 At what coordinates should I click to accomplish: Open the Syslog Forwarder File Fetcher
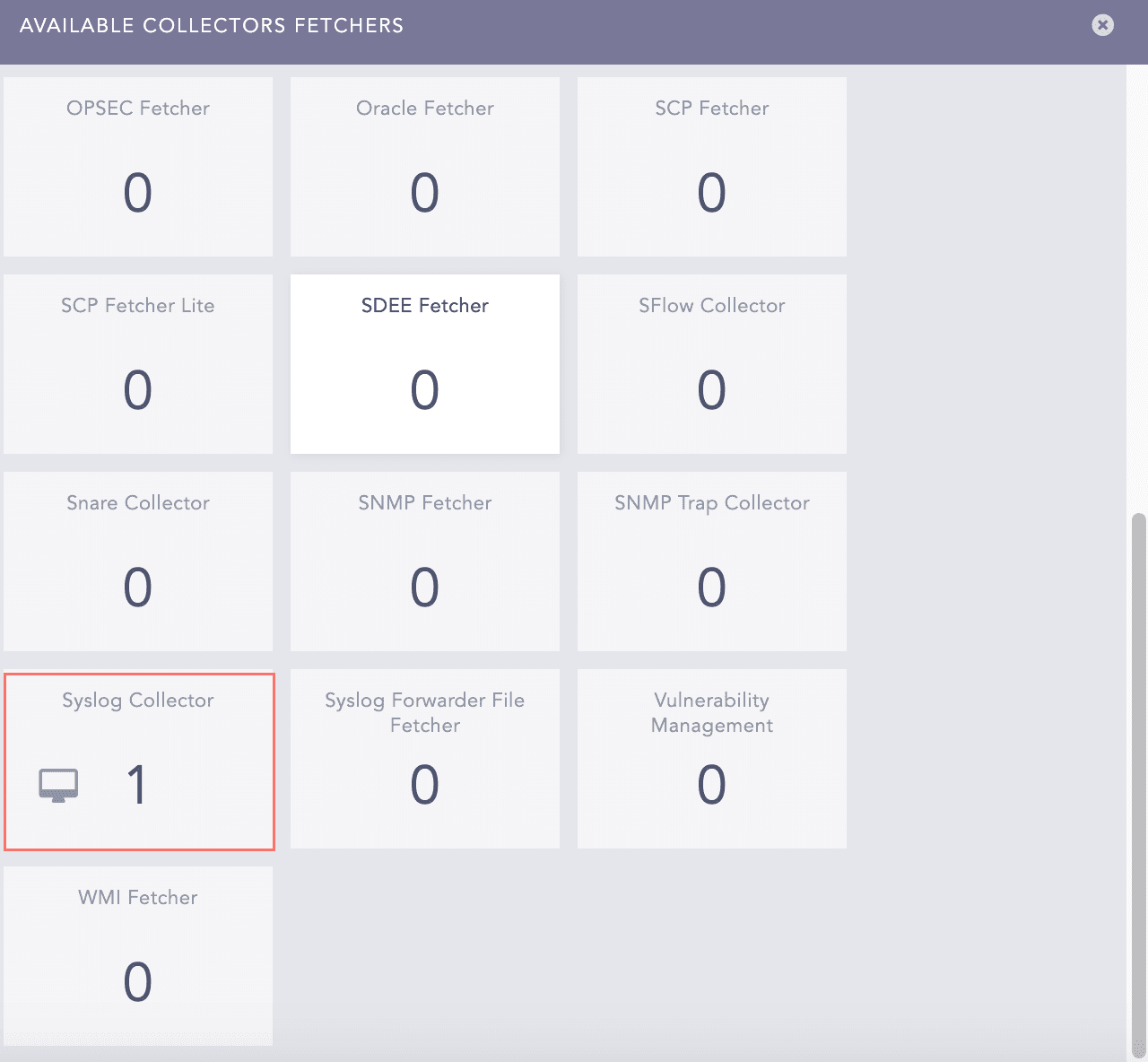pyautogui.click(x=425, y=759)
